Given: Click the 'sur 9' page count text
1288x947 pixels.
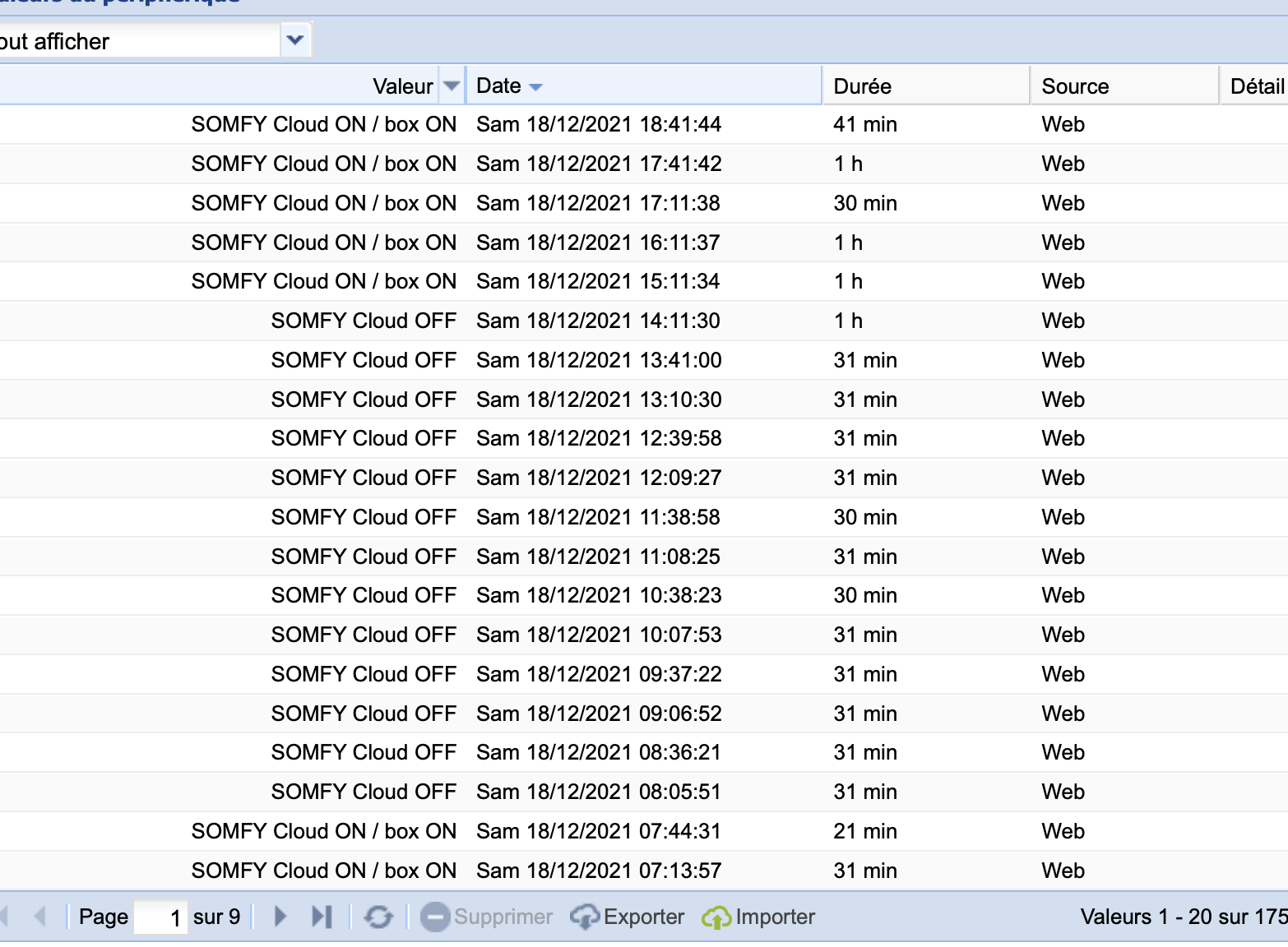Looking at the screenshot, I should [216, 917].
